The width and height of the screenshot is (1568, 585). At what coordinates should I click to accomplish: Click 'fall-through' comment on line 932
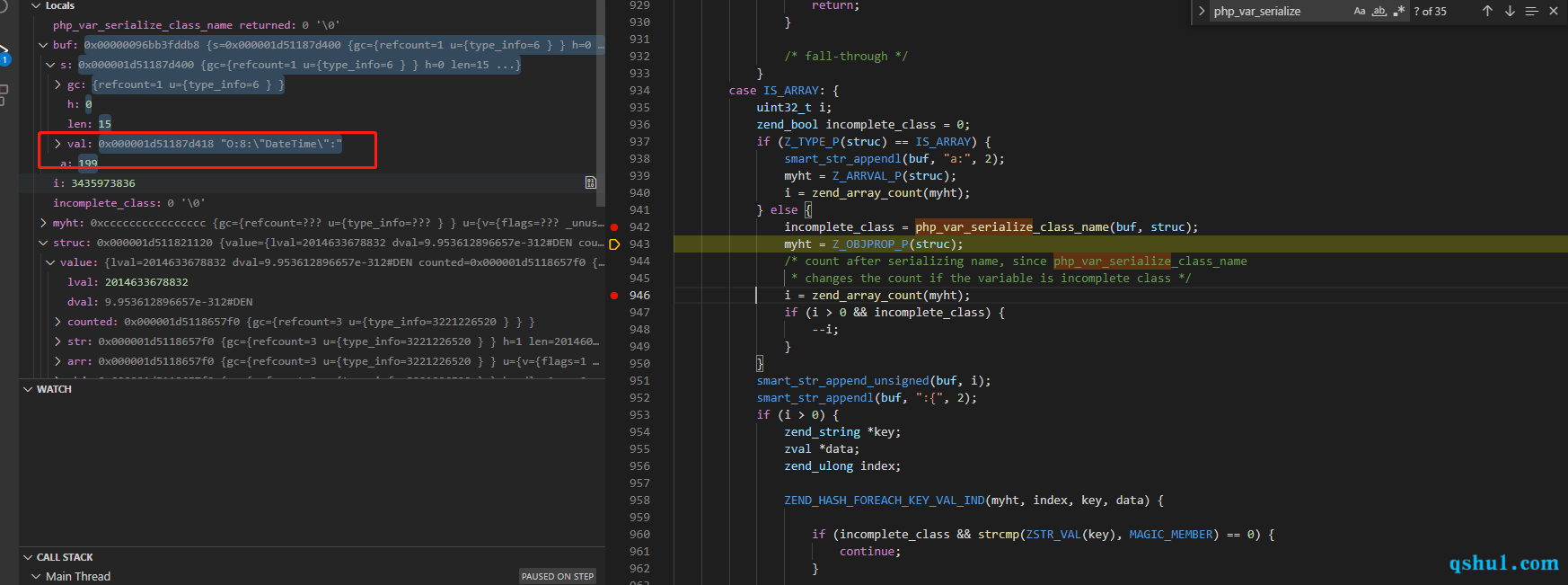(846, 56)
